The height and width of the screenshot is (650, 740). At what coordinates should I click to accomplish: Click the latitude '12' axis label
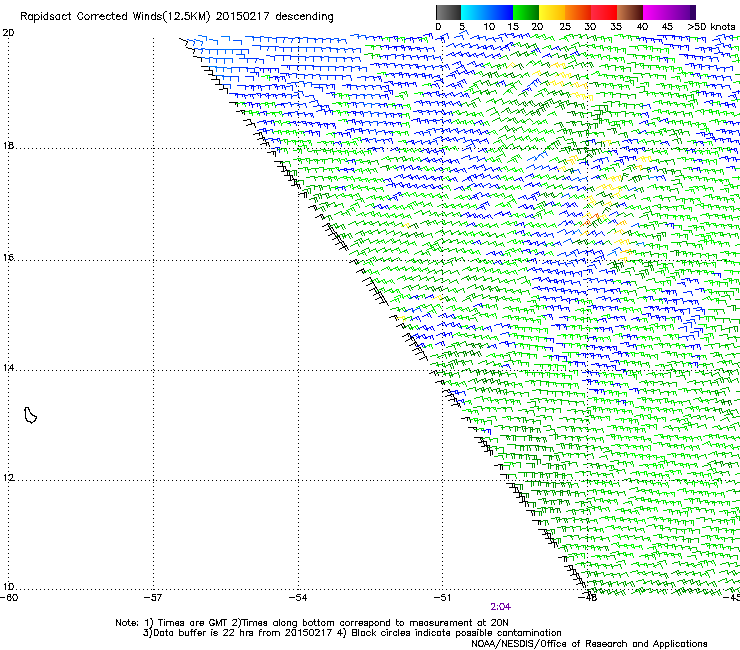(8, 478)
